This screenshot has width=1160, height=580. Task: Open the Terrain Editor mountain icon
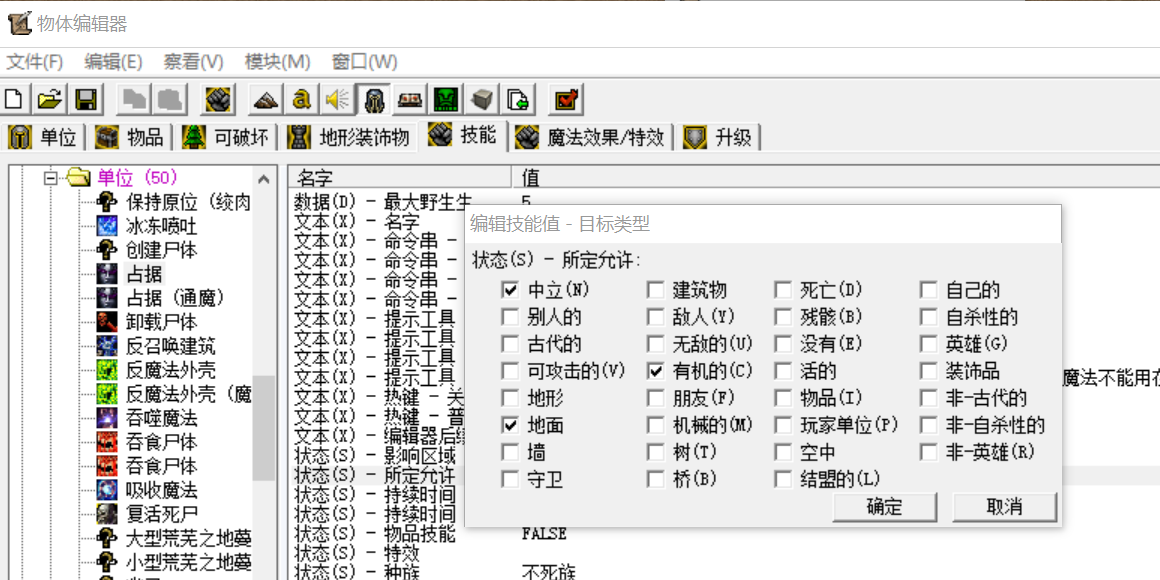(x=265, y=99)
